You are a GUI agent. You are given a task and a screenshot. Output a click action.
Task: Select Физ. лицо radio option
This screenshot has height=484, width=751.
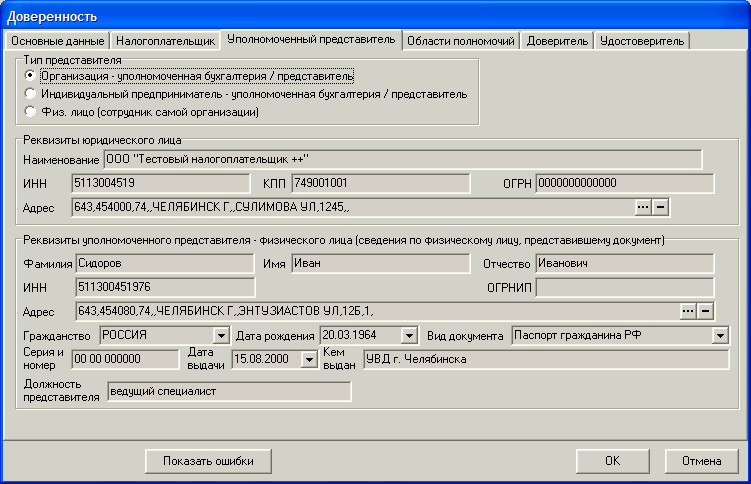click(x=32, y=112)
